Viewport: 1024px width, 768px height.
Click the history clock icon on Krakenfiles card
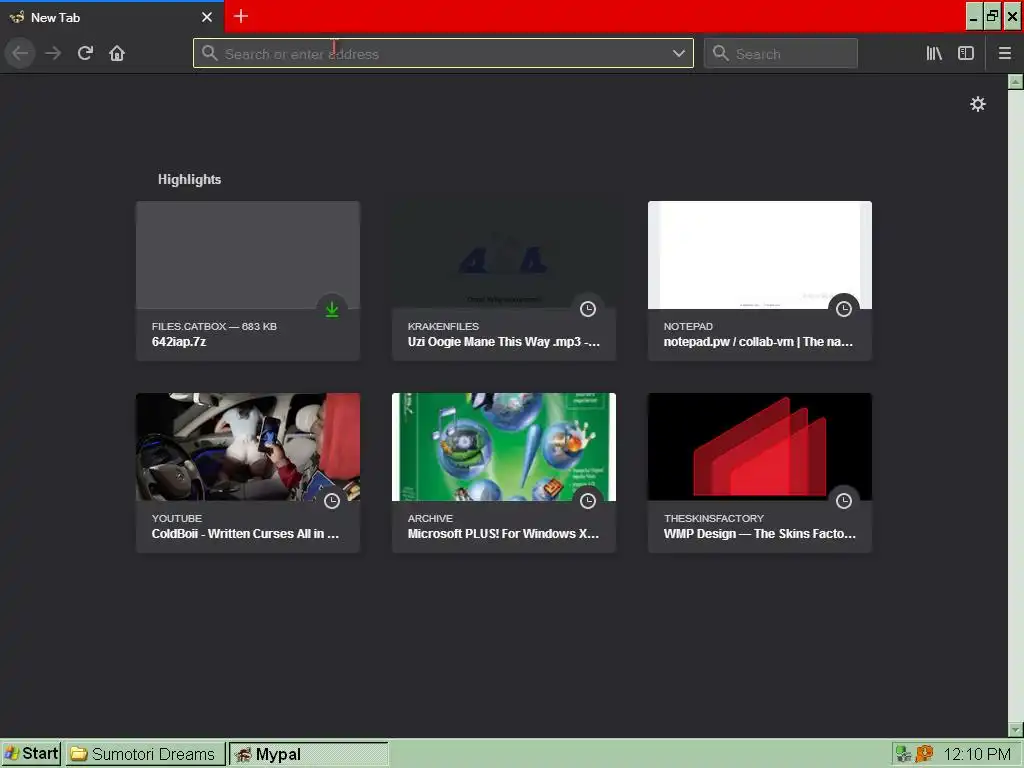pos(588,309)
